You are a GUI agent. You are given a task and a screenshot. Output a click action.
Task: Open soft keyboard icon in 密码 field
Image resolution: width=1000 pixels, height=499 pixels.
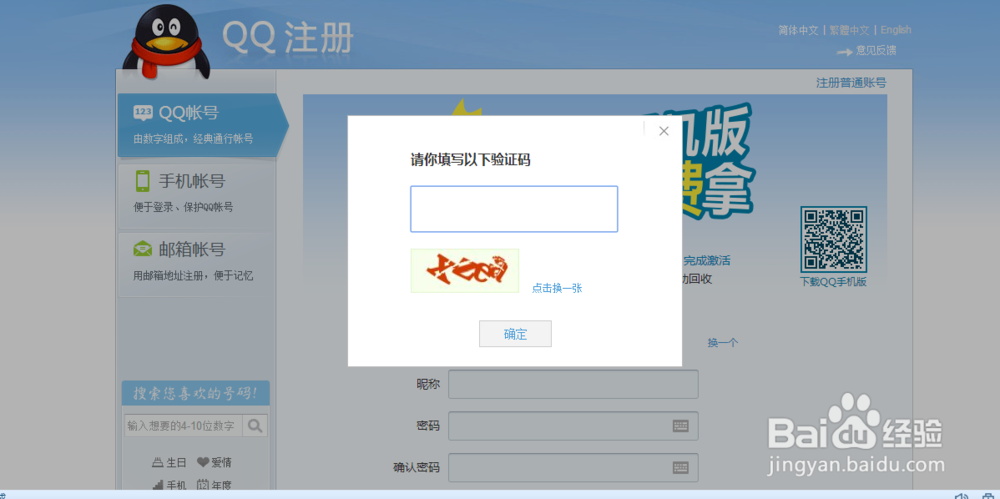point(680,426)
